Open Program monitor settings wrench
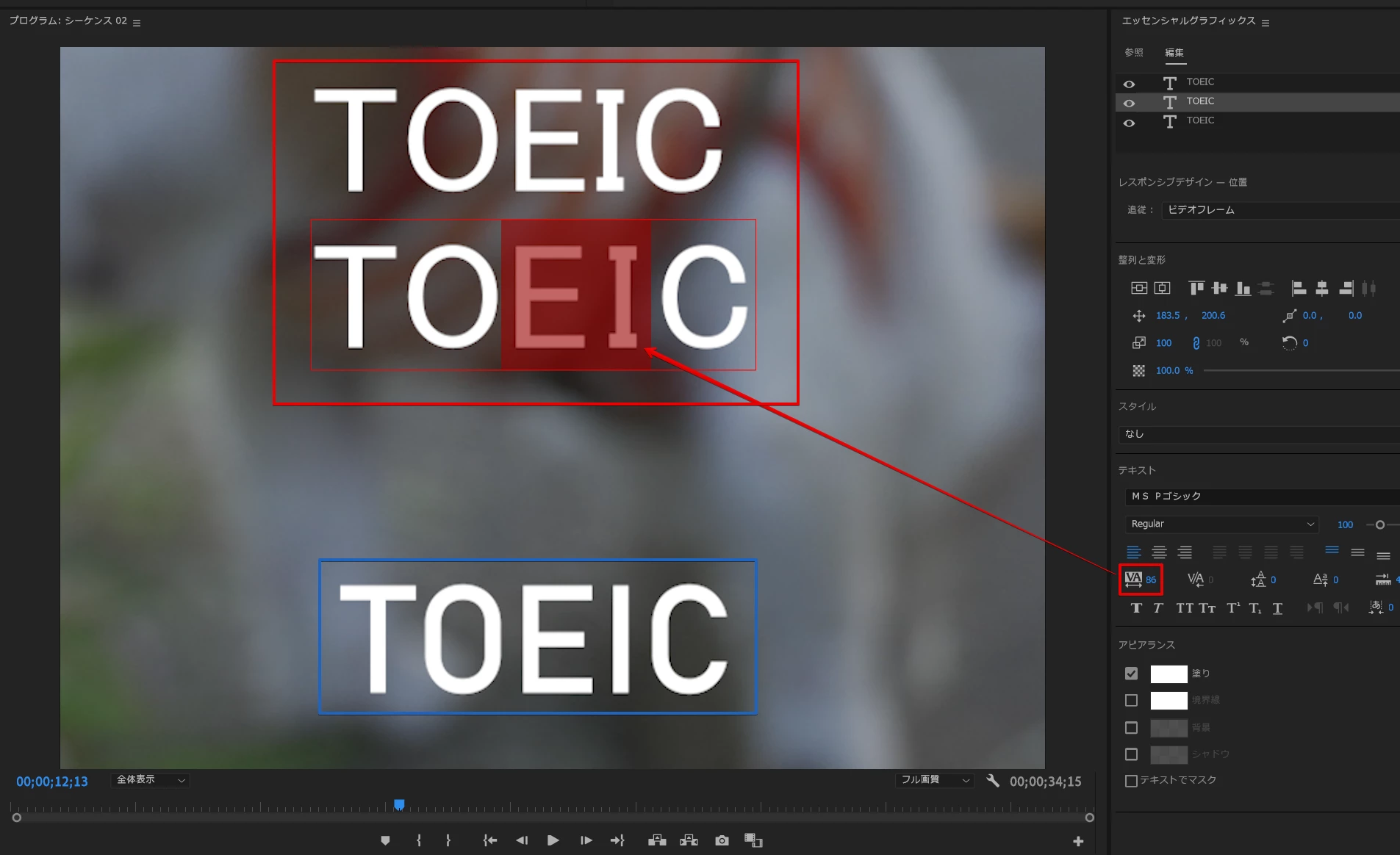This screenshot has height=855, width=1400. 993,781
